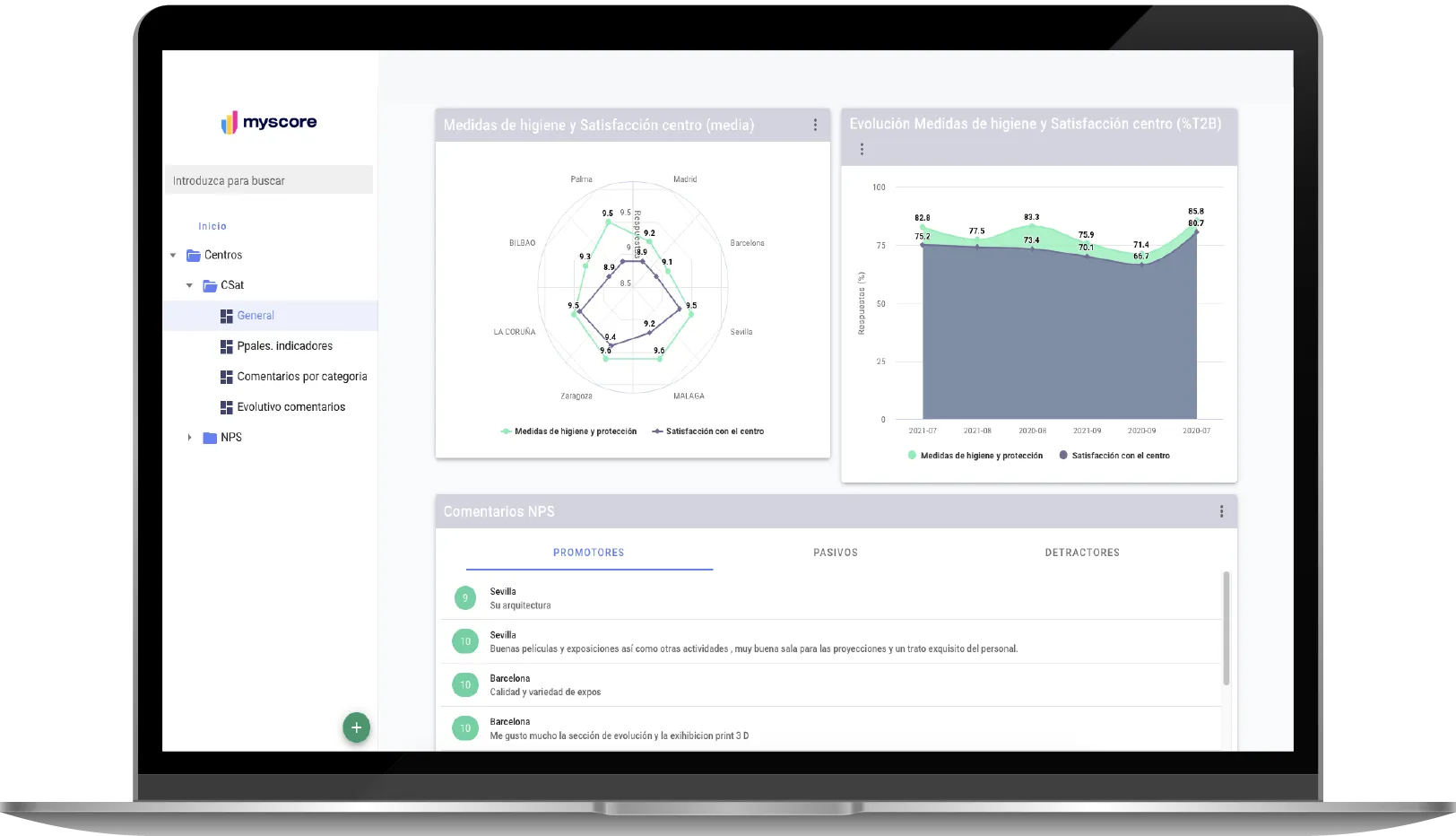The height and width of the screenshot is (836, 1456).
Task: Collapse the Centros tree arrow
Action: click(173, 256)
